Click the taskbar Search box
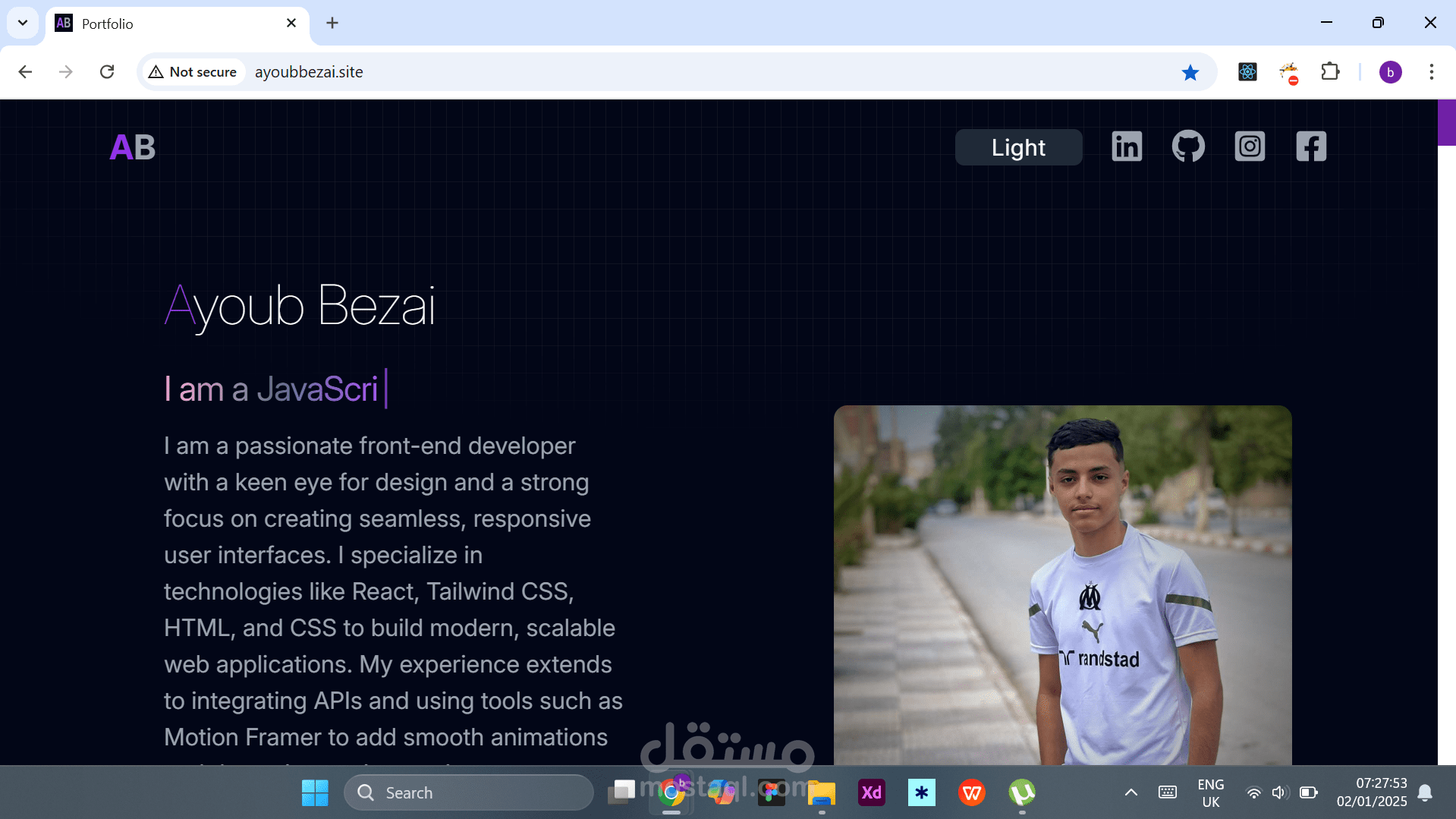Image resolution: width=1456 pixels, height=819 pixels. [469, 792]
